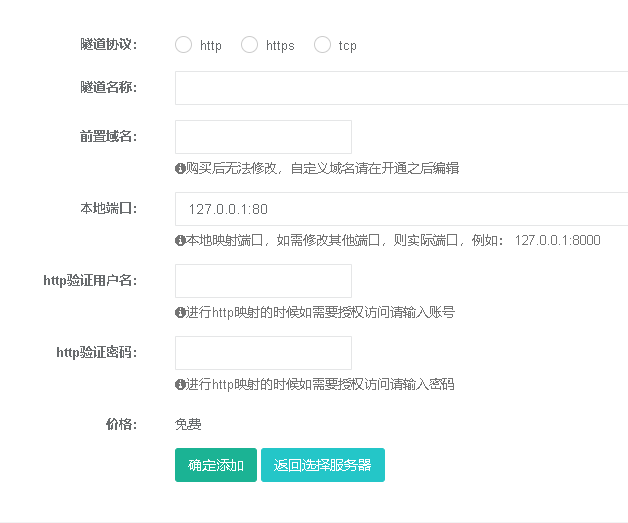
Task: Click the 隧道协议: label
Action: click(x=109, y=44)
